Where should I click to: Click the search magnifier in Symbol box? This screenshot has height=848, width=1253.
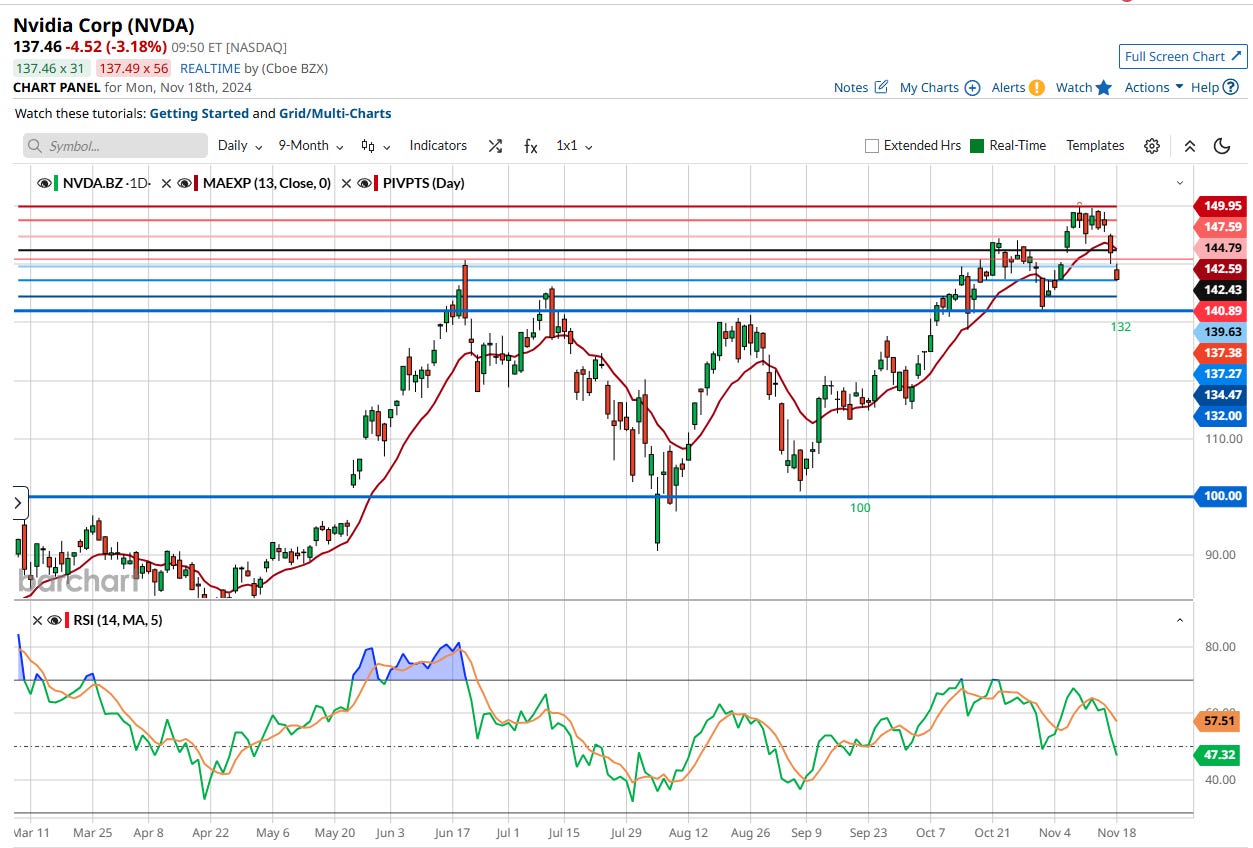37,146
